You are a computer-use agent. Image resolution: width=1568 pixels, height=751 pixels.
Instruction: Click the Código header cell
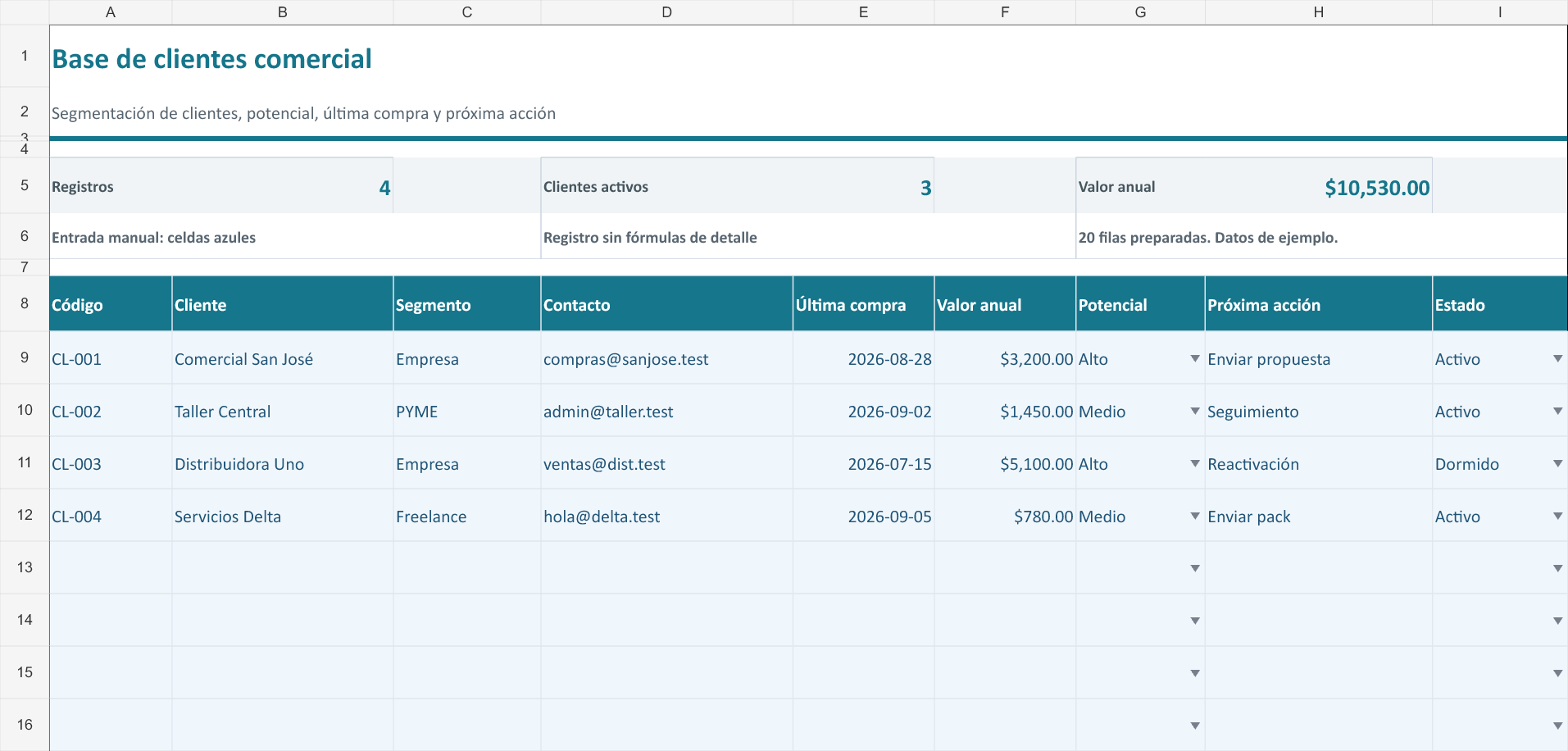(111, 304)
